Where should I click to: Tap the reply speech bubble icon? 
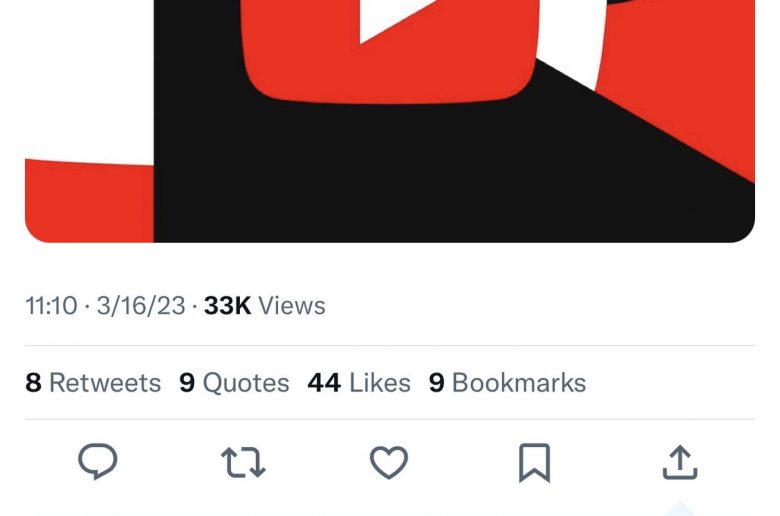click(x=98, y=461)
